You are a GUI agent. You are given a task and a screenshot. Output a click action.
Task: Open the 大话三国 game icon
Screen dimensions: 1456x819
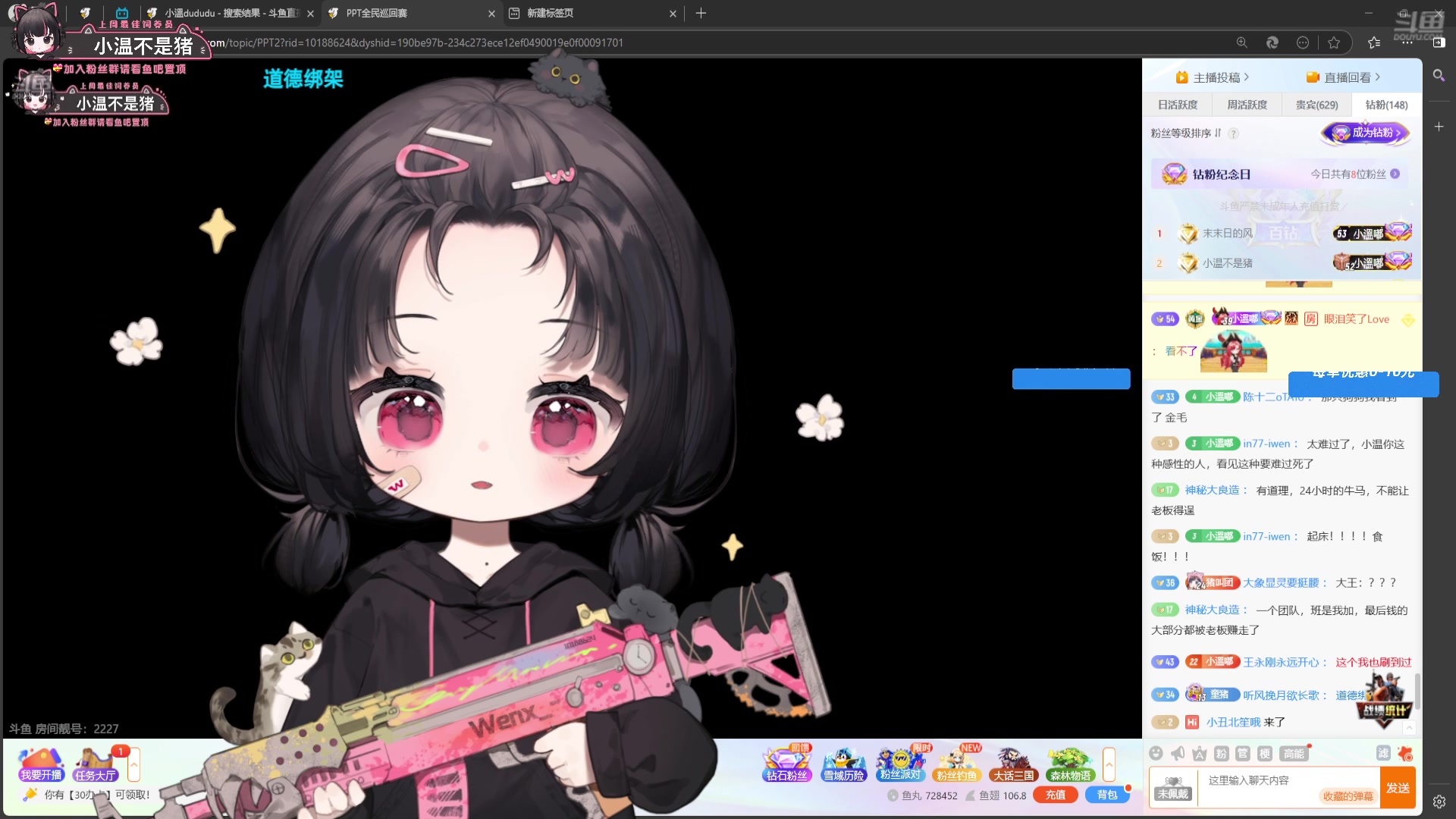[1014, 764]
